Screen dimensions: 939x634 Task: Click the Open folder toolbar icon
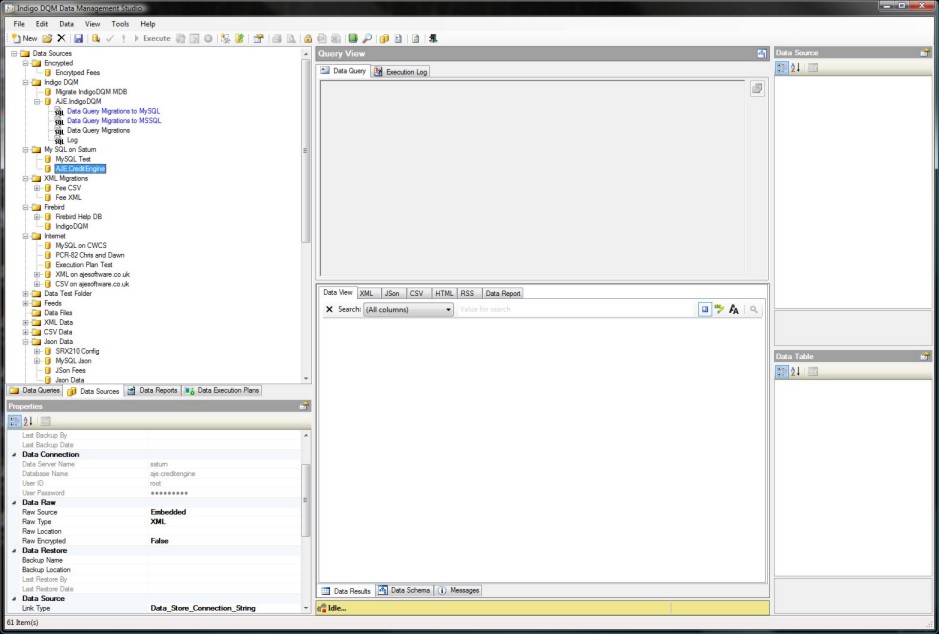click(x=47, y=38)
